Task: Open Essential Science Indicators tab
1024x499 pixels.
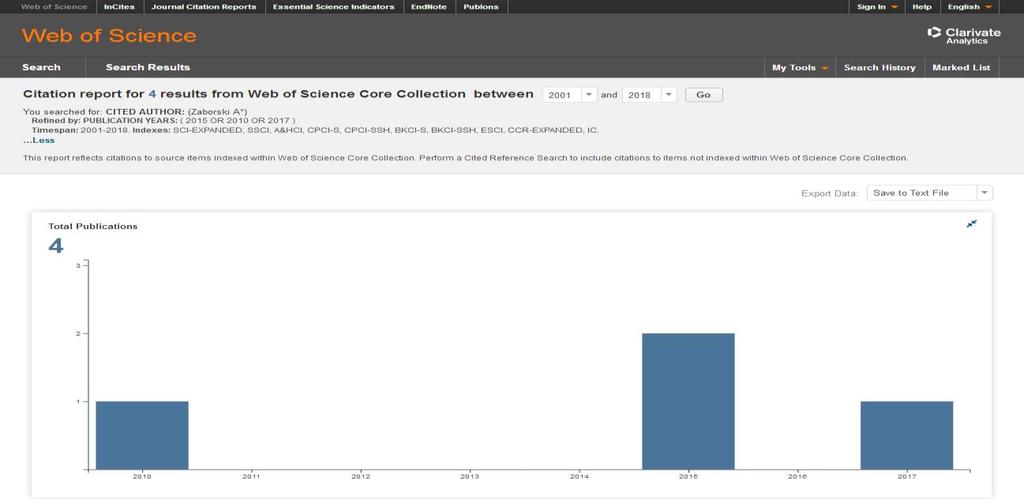Action: (333, 7)
